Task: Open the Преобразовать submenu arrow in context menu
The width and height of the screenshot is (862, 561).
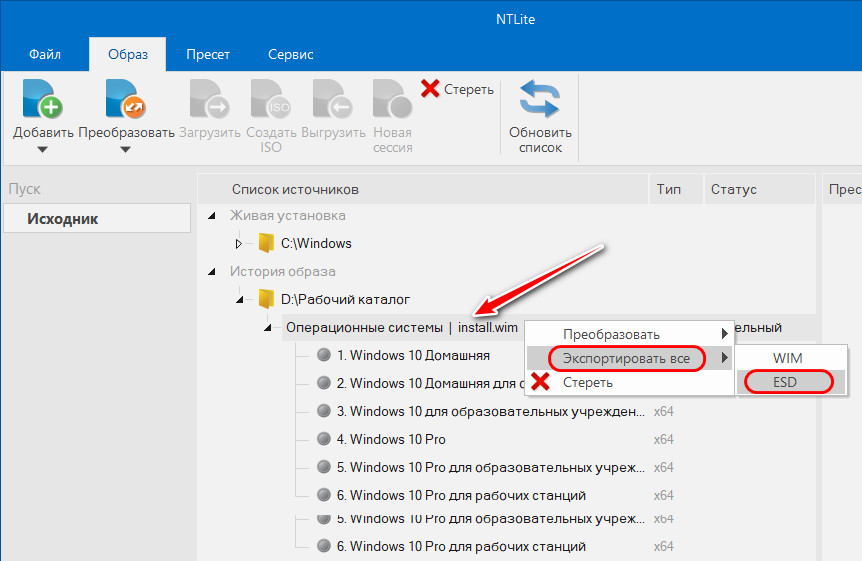Action: (725, 334)
